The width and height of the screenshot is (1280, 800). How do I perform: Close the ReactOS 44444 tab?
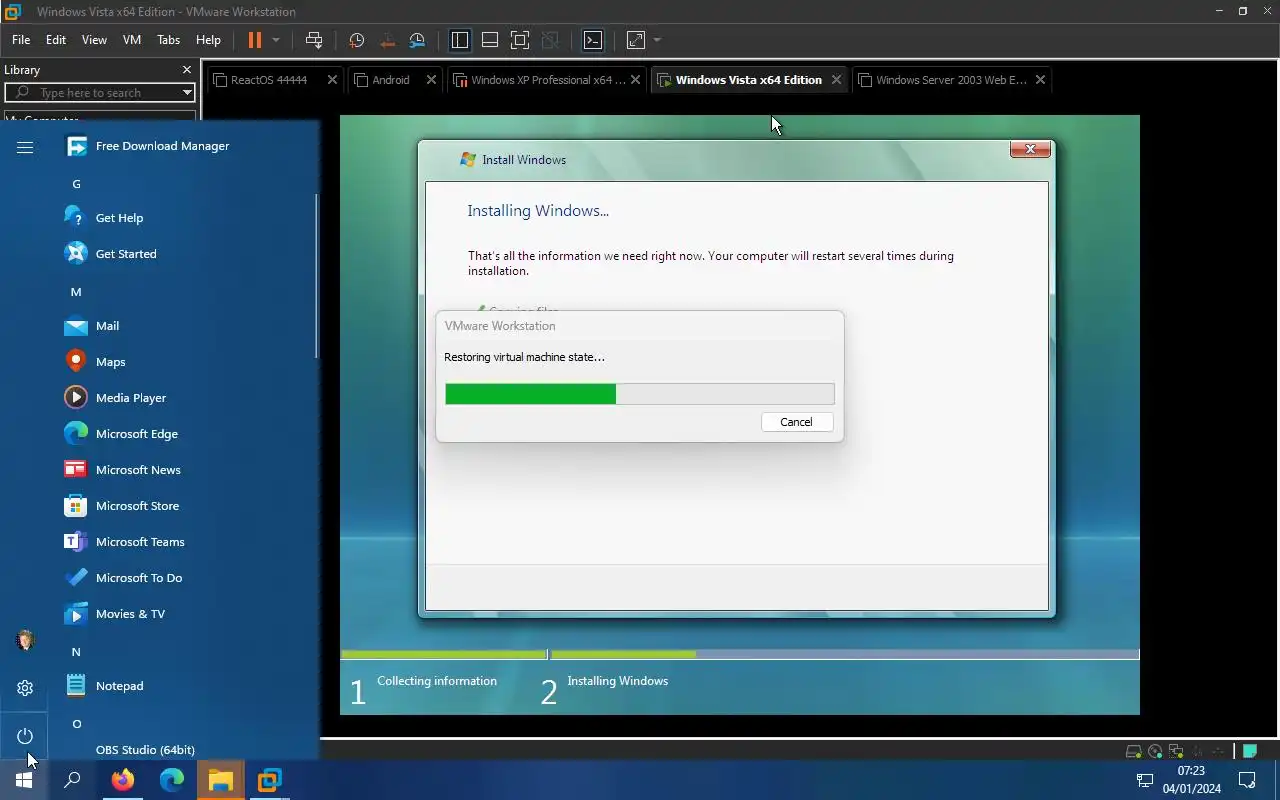pyautogui.click(x=333, y=80)
